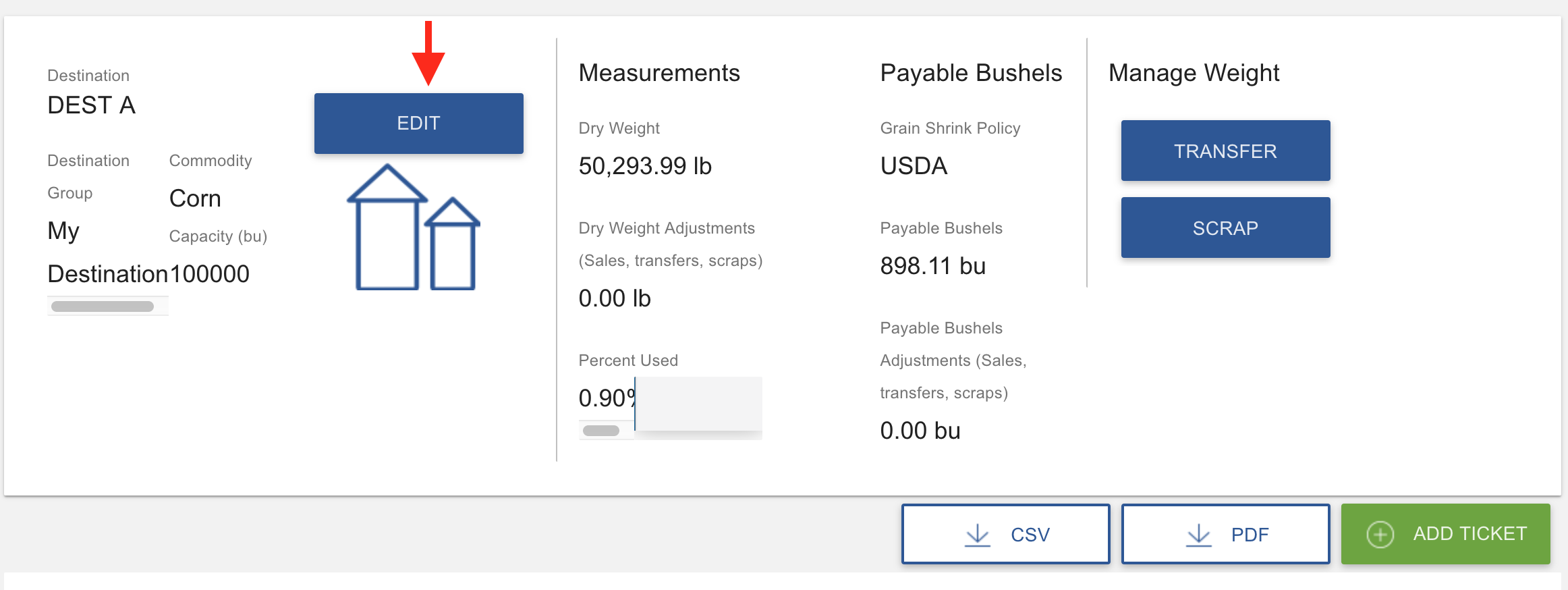1568x590 pixels.
Task: Click the horizontal scrollbar under Destination Group
Action: tap(103, 306)
